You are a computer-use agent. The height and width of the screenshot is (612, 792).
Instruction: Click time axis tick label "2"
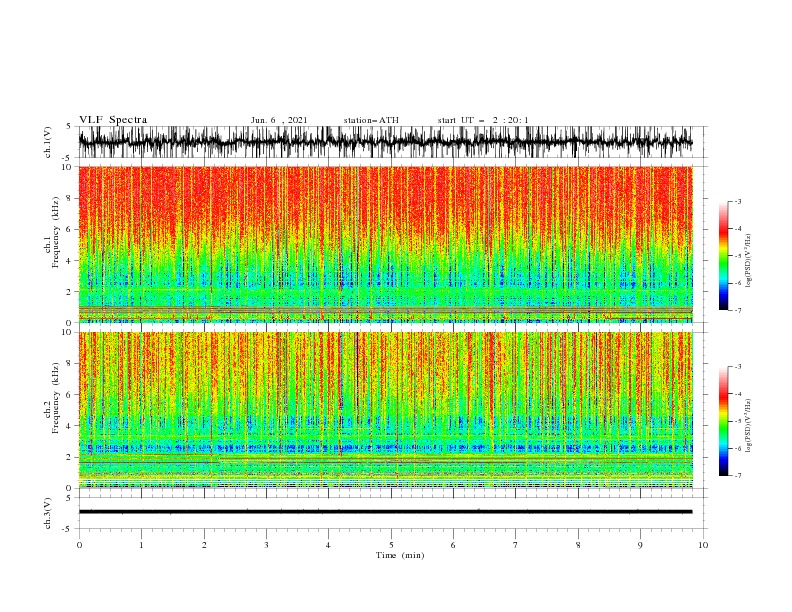[204, 545]
